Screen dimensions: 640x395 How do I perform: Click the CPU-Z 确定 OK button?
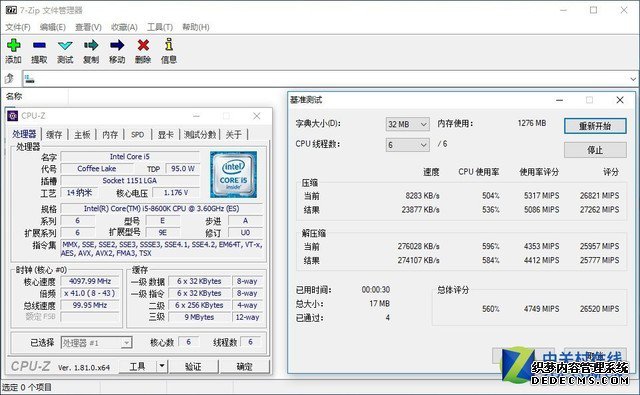tap(244, 366)
